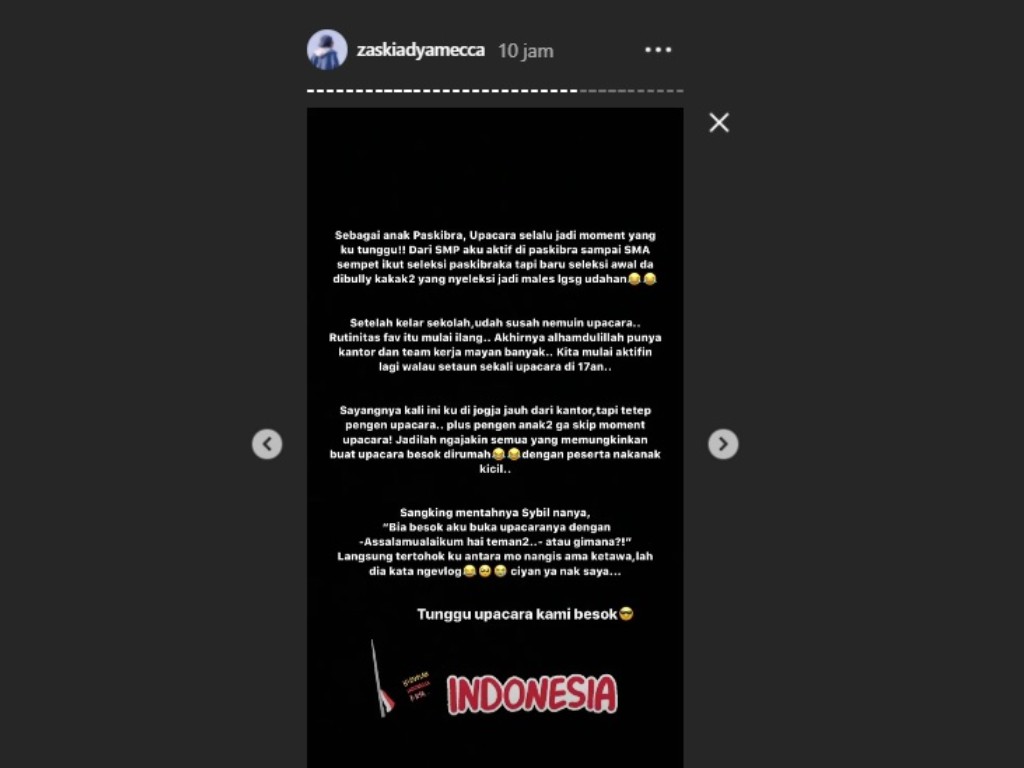
Task: Click the paragraph starting "Sangking mentahnya Sybil"
Action: (495, 542)
